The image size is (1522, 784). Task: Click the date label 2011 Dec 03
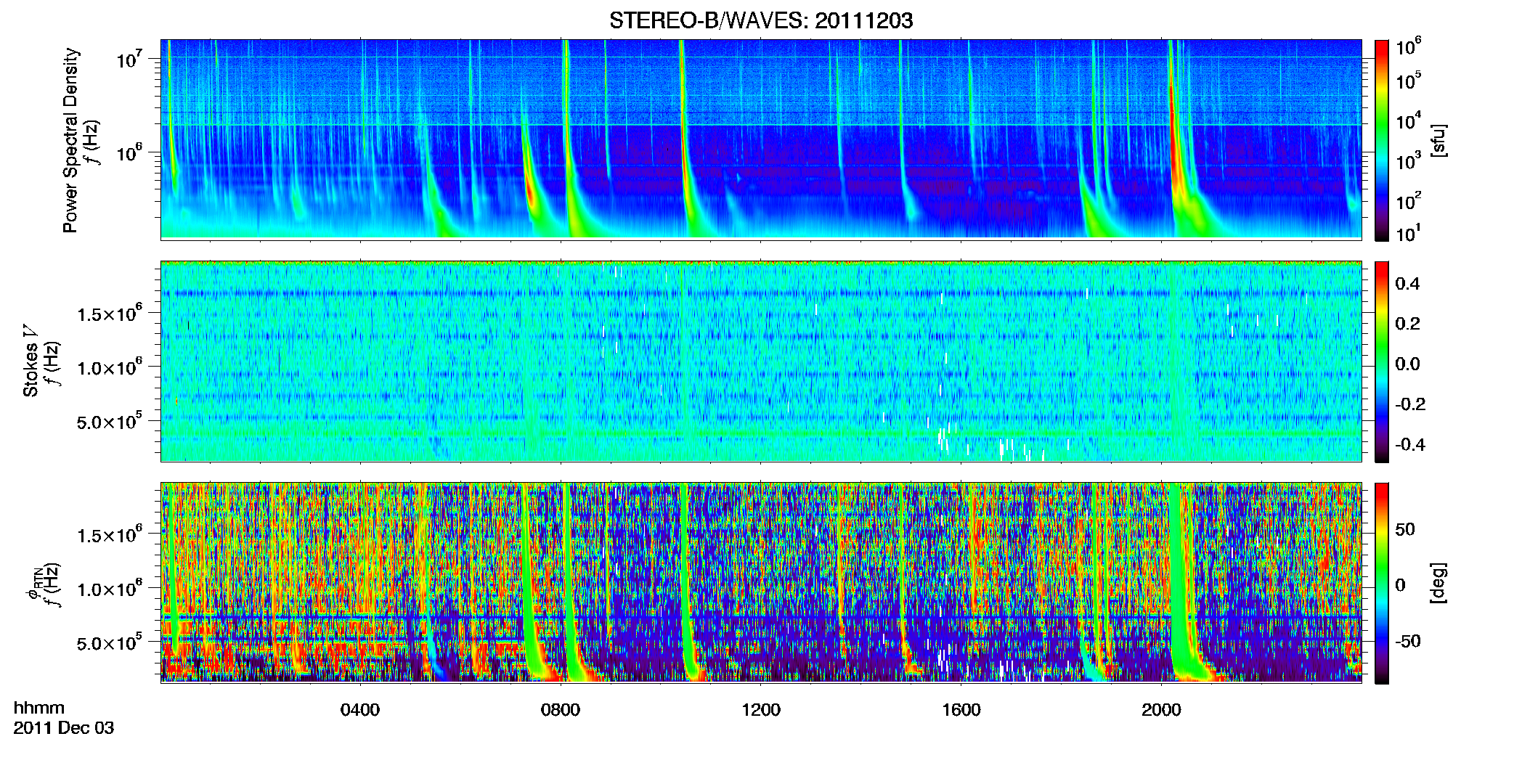64,728
